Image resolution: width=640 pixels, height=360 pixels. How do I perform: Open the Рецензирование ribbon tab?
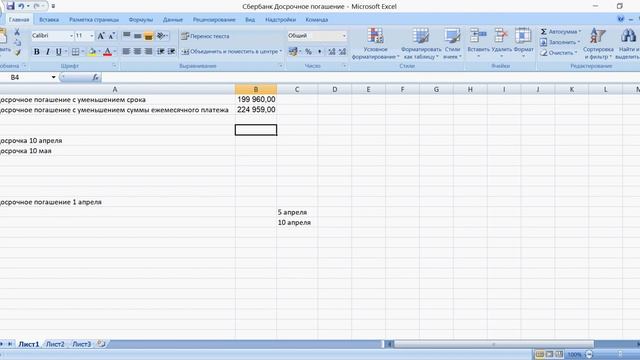tap(214, 20)
